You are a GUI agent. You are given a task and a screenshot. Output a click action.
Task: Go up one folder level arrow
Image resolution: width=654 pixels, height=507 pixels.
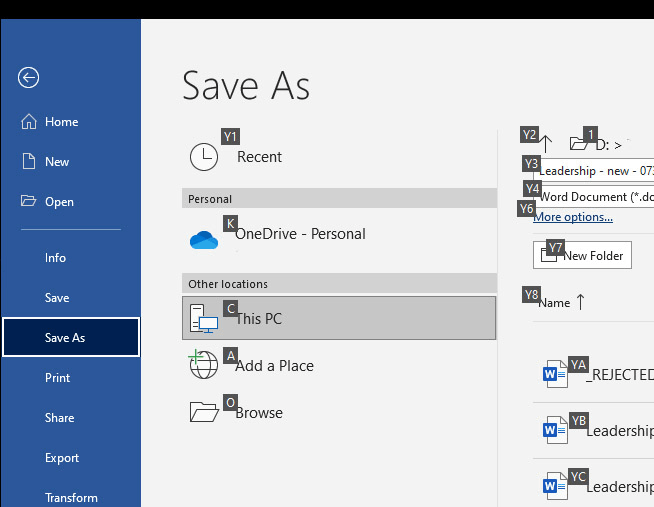[546, 144]
